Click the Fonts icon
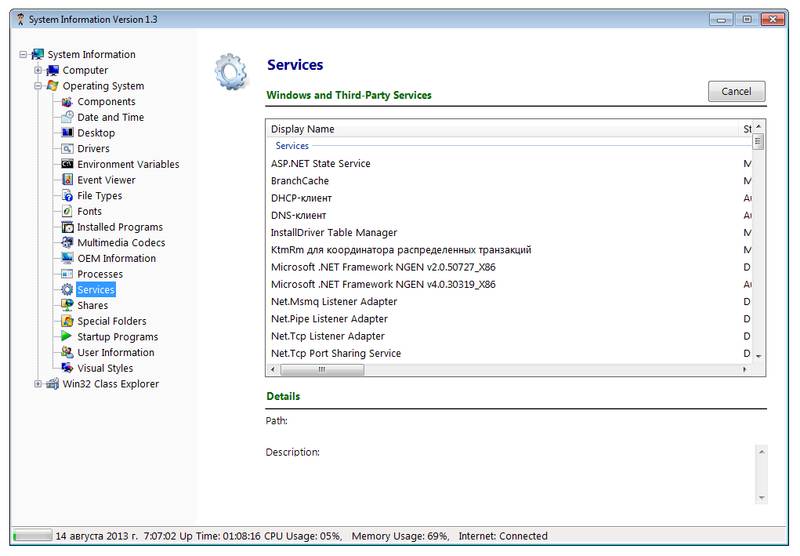This screenshot has height=556, width=800. coord(67,211)
